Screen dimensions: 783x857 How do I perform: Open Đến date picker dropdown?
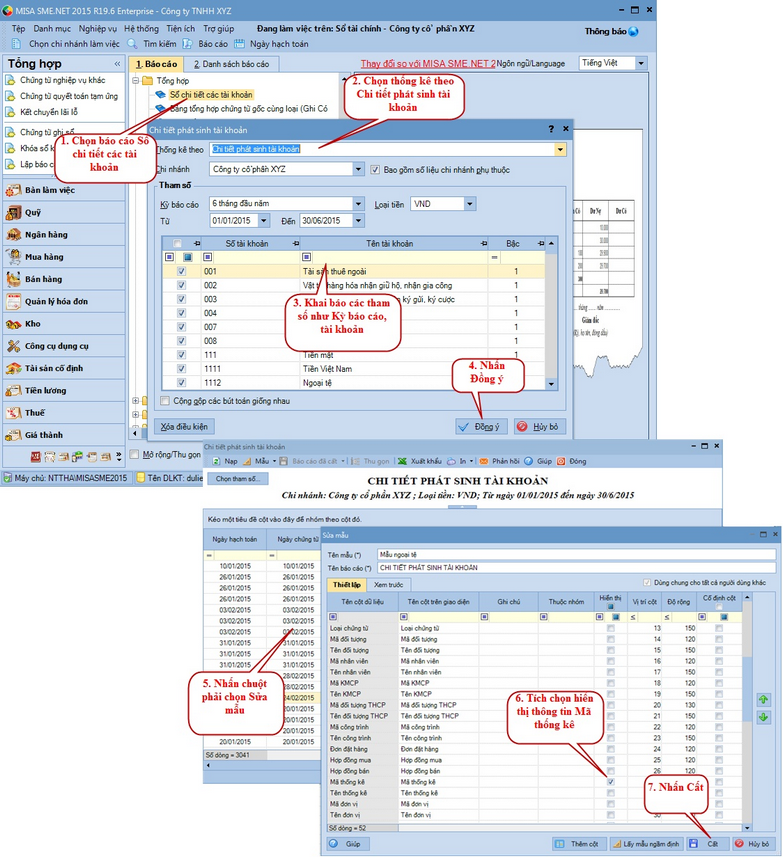358,221
